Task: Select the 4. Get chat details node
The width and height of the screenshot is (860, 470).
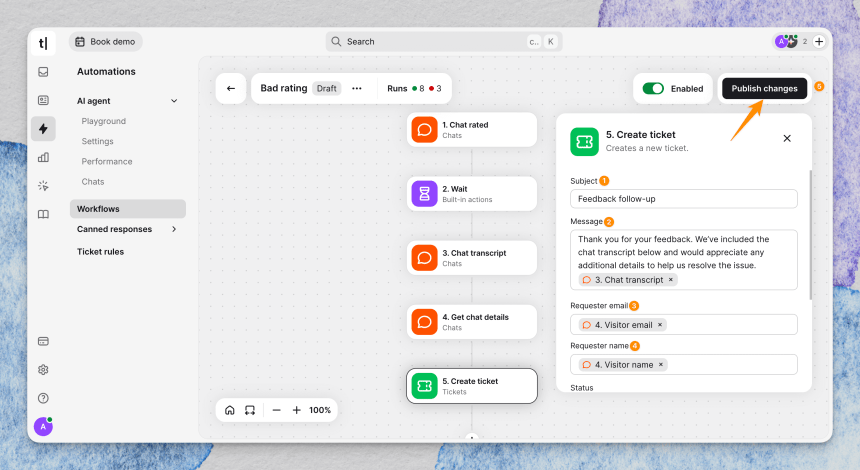Action: tap(472, 322)
